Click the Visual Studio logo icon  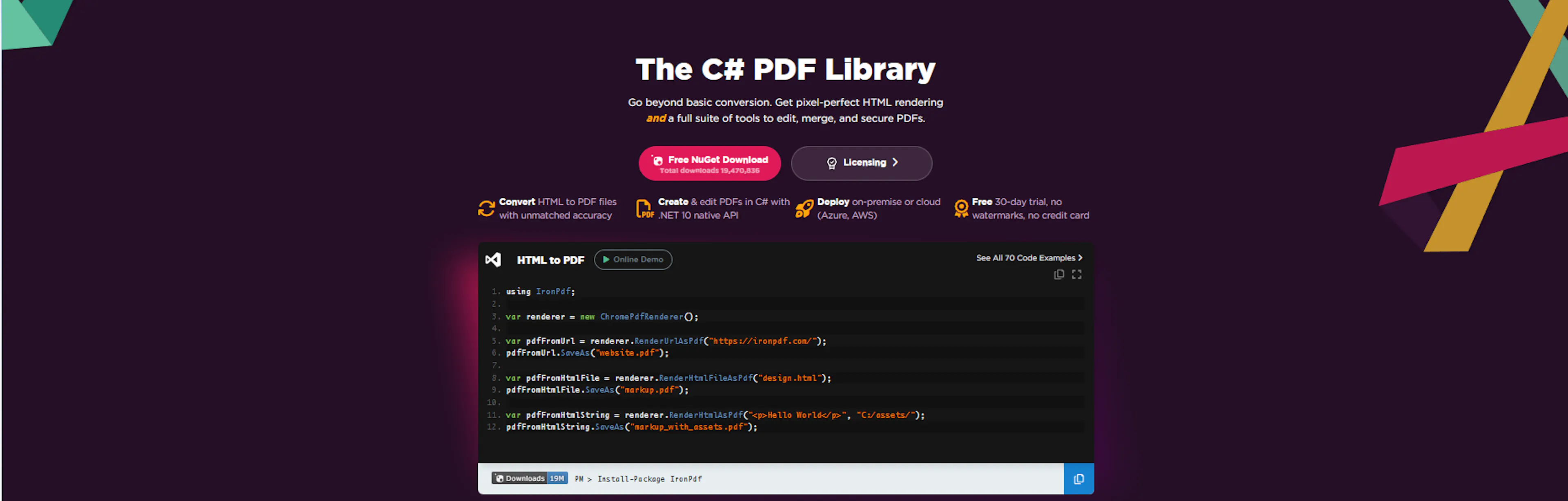(x=493, y=259)
